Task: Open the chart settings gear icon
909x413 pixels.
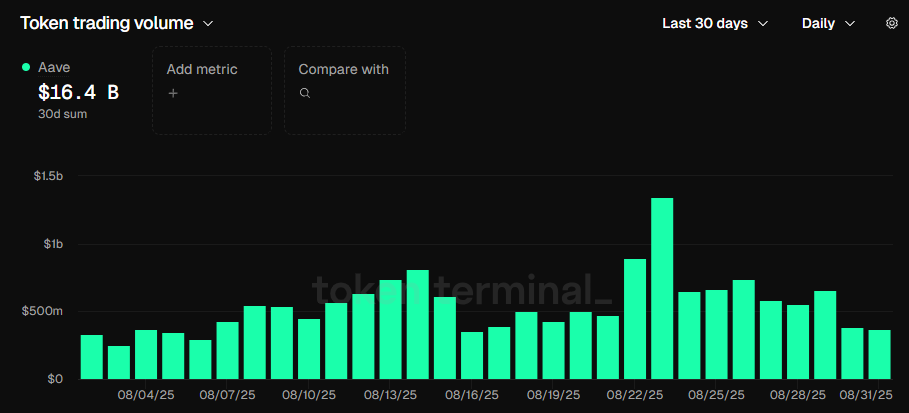Action: pos(891,23)
